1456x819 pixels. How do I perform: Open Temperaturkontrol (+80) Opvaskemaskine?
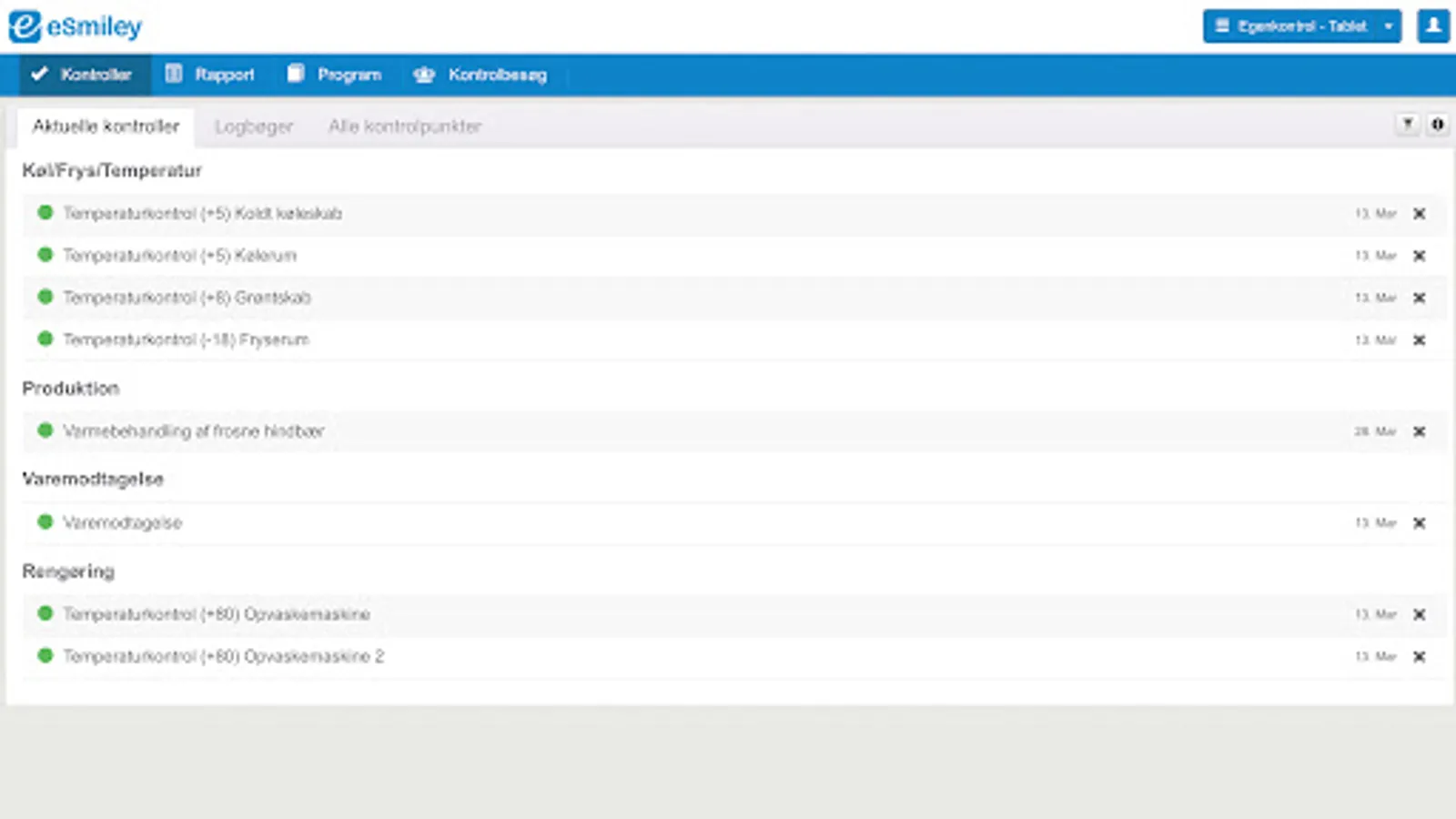pyautogui.click(x=217, y=614)
